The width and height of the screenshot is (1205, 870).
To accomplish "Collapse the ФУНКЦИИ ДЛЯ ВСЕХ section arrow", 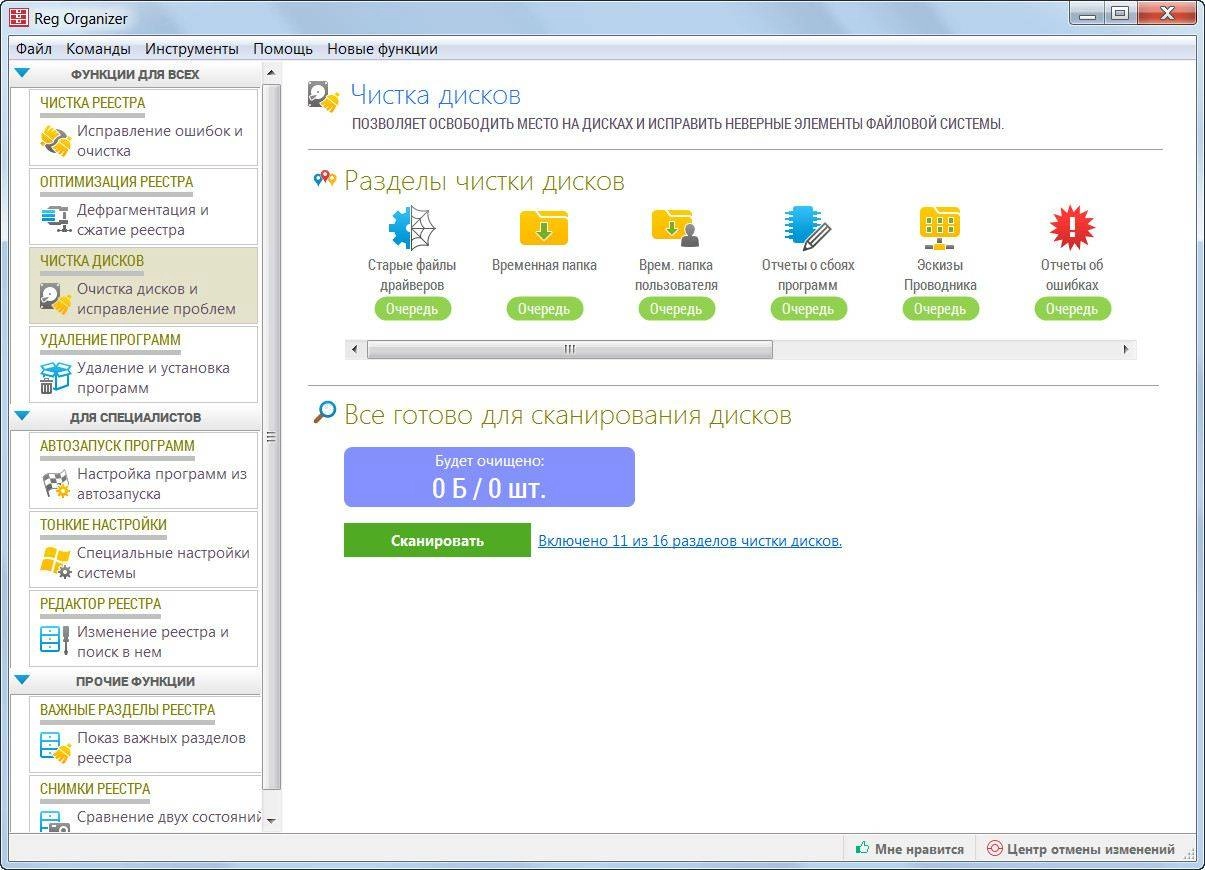I will click(22, 73).
